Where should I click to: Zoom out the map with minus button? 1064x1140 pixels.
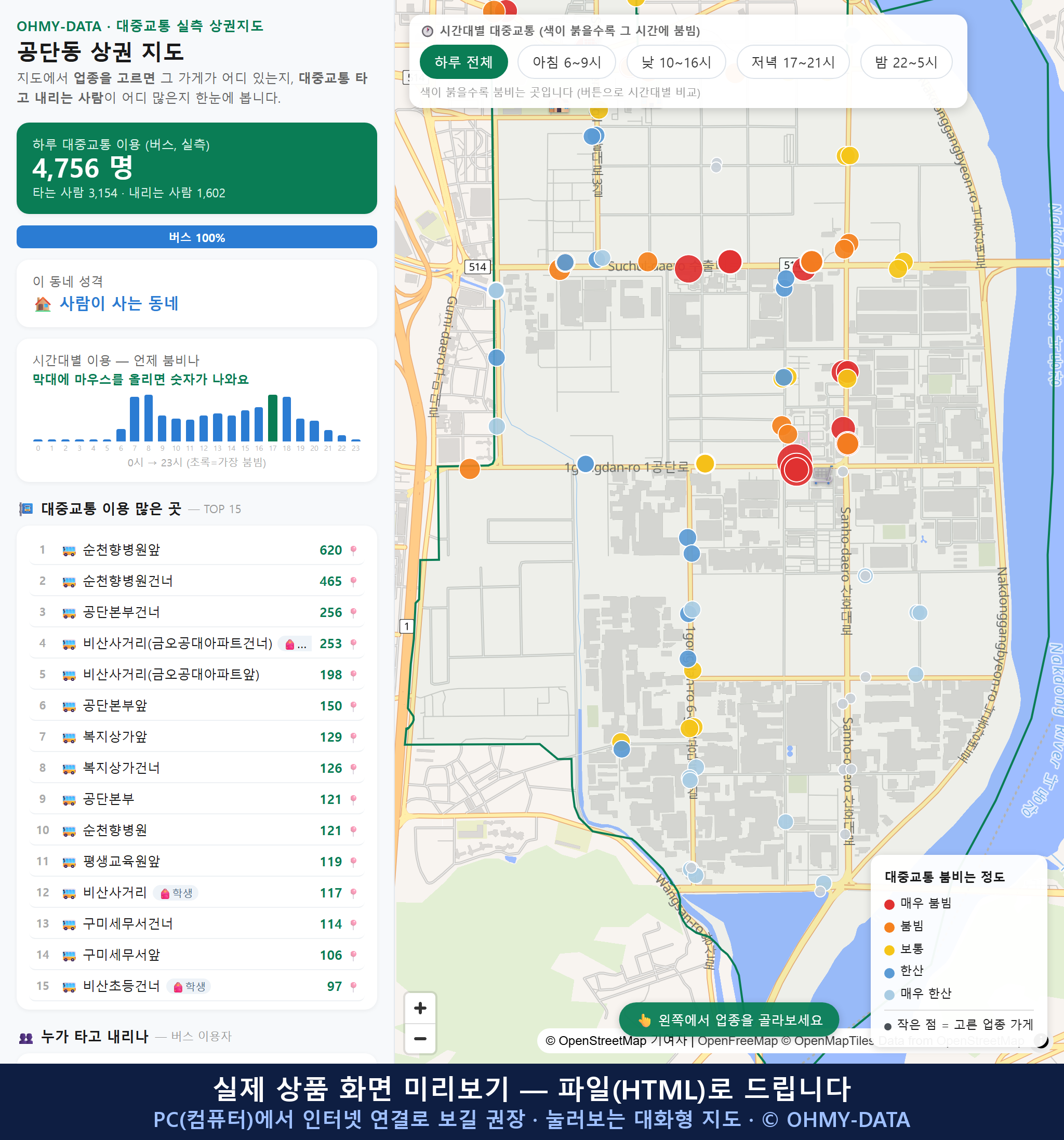coord(420,1039)
